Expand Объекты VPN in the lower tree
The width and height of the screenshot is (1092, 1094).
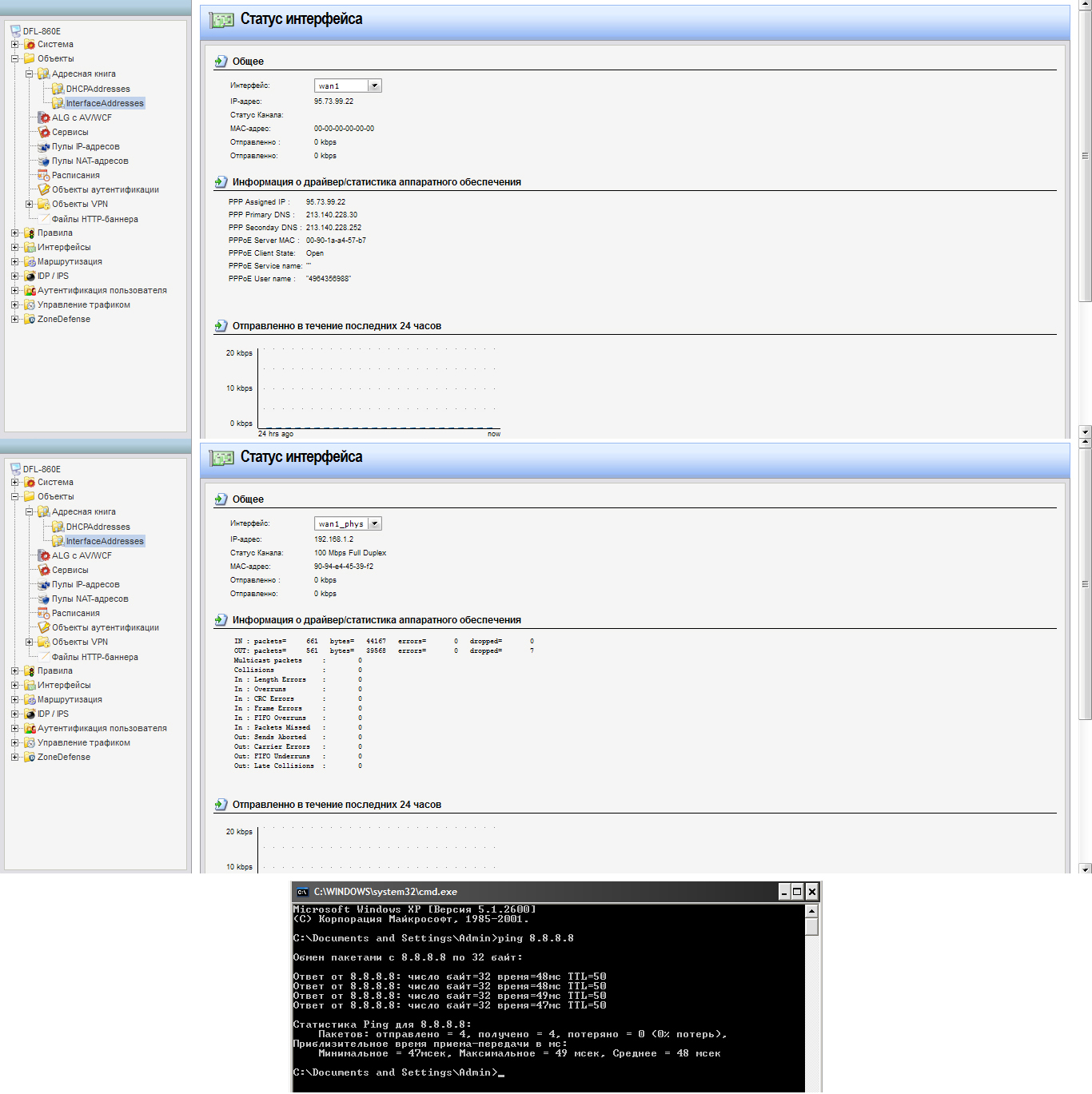[x=29, y=642]
